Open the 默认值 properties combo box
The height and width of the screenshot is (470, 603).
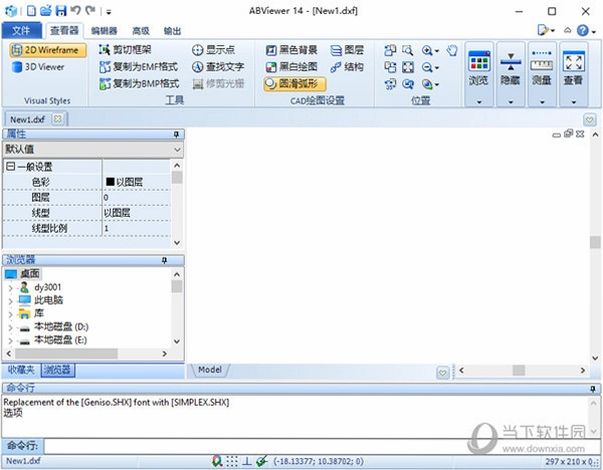[x=93, y=149]
